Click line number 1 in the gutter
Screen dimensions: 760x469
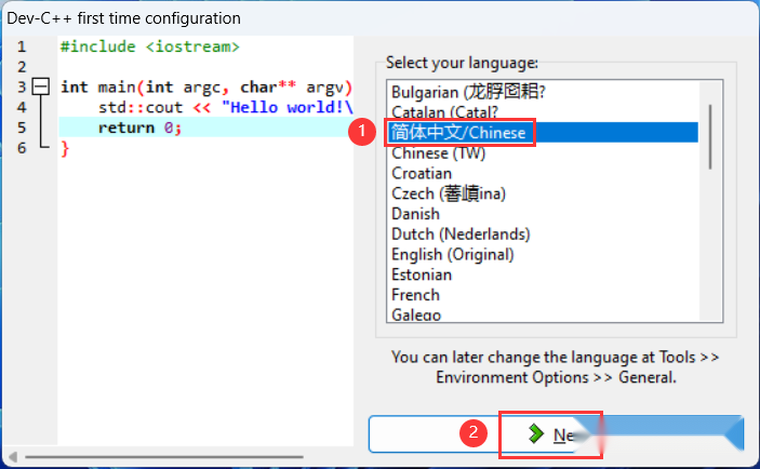click(x=21, y=47)
